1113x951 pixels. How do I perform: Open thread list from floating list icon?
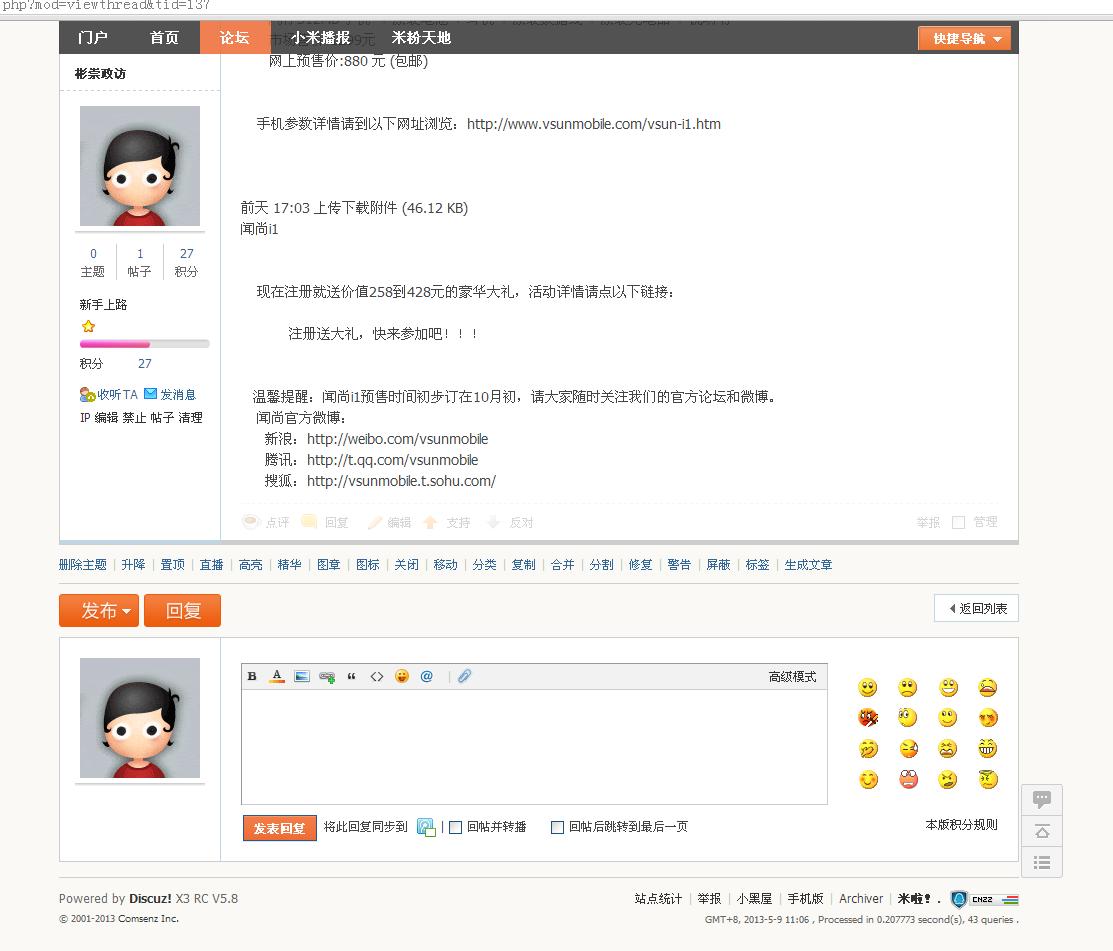coord(1042,862)
